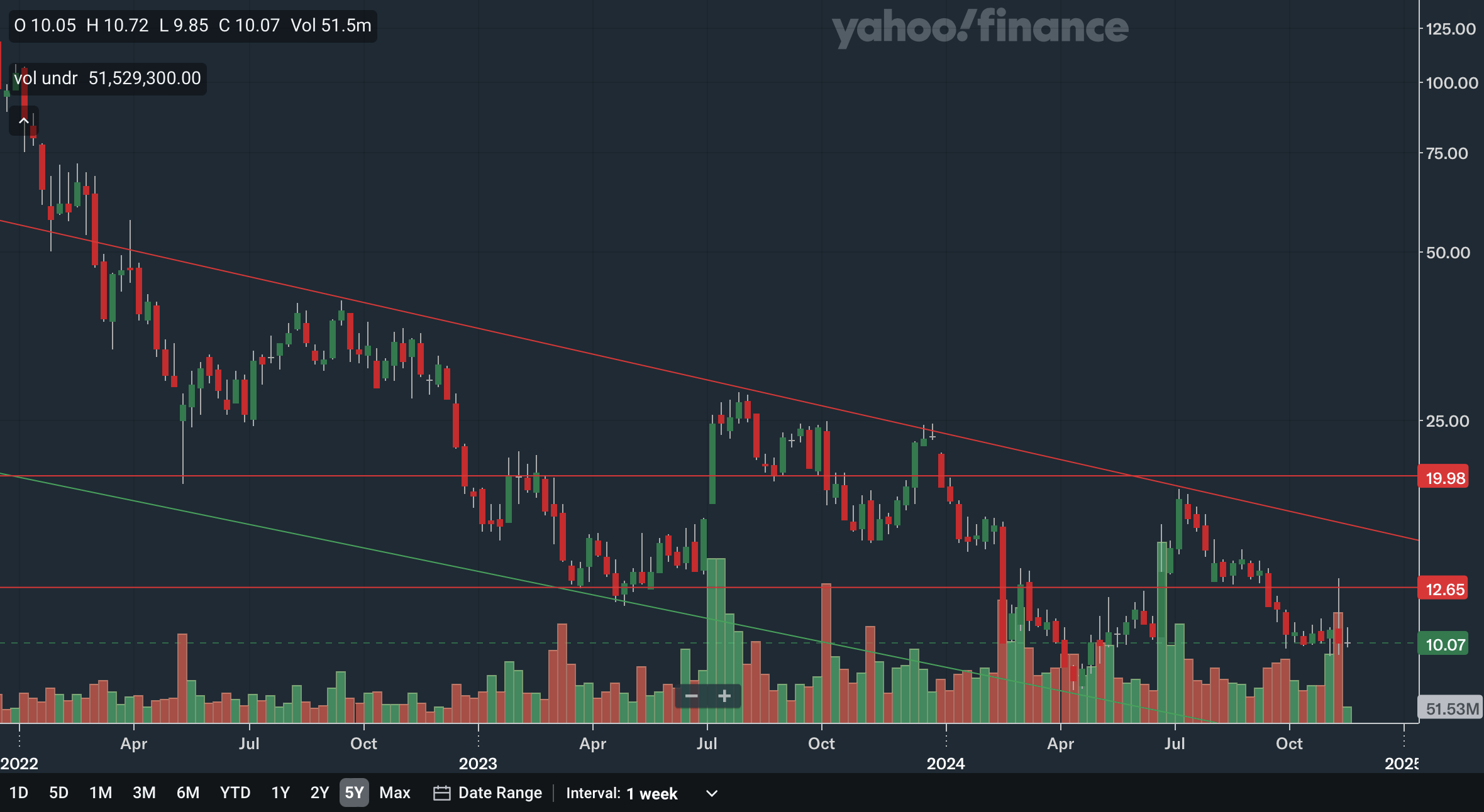The width and height of the screenshot is (1484, 812).
Task: Select the 1Y range
Action: [280, 793]
